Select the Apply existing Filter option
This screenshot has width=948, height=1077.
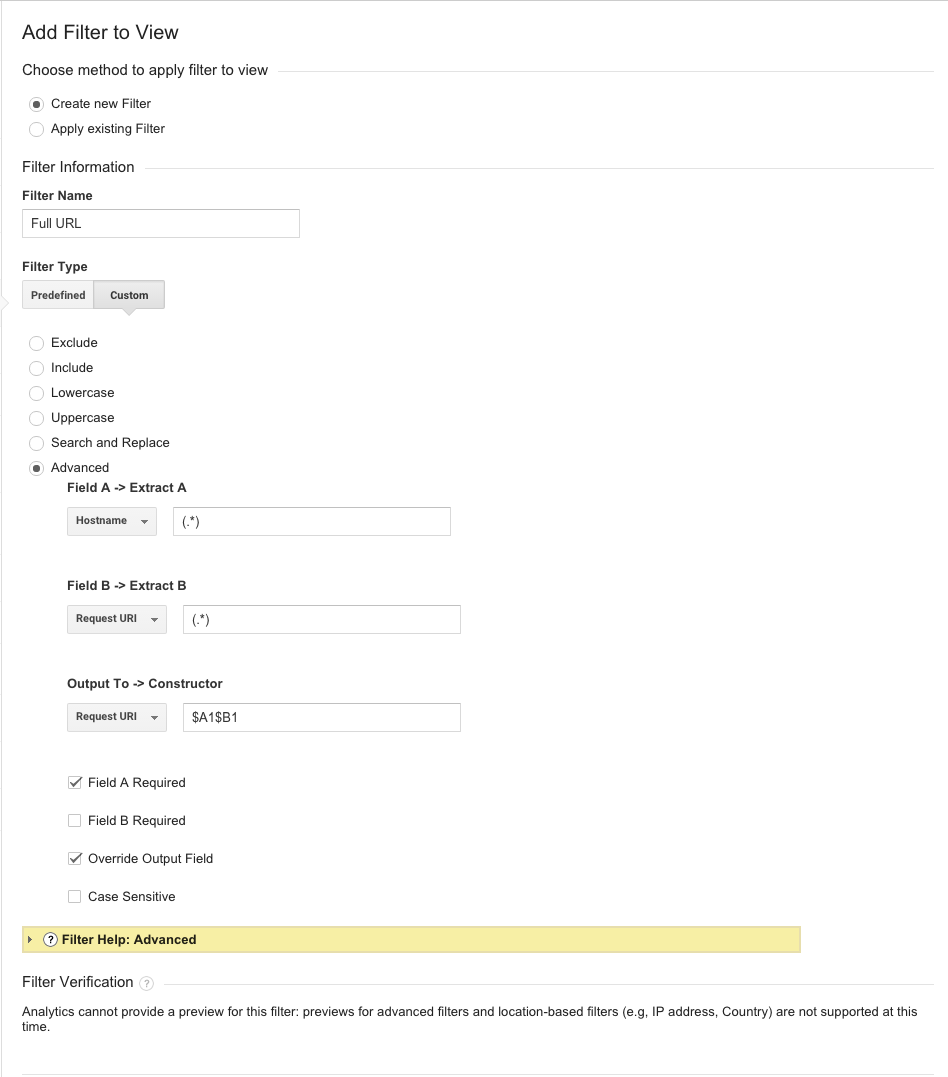click(37, 129)
